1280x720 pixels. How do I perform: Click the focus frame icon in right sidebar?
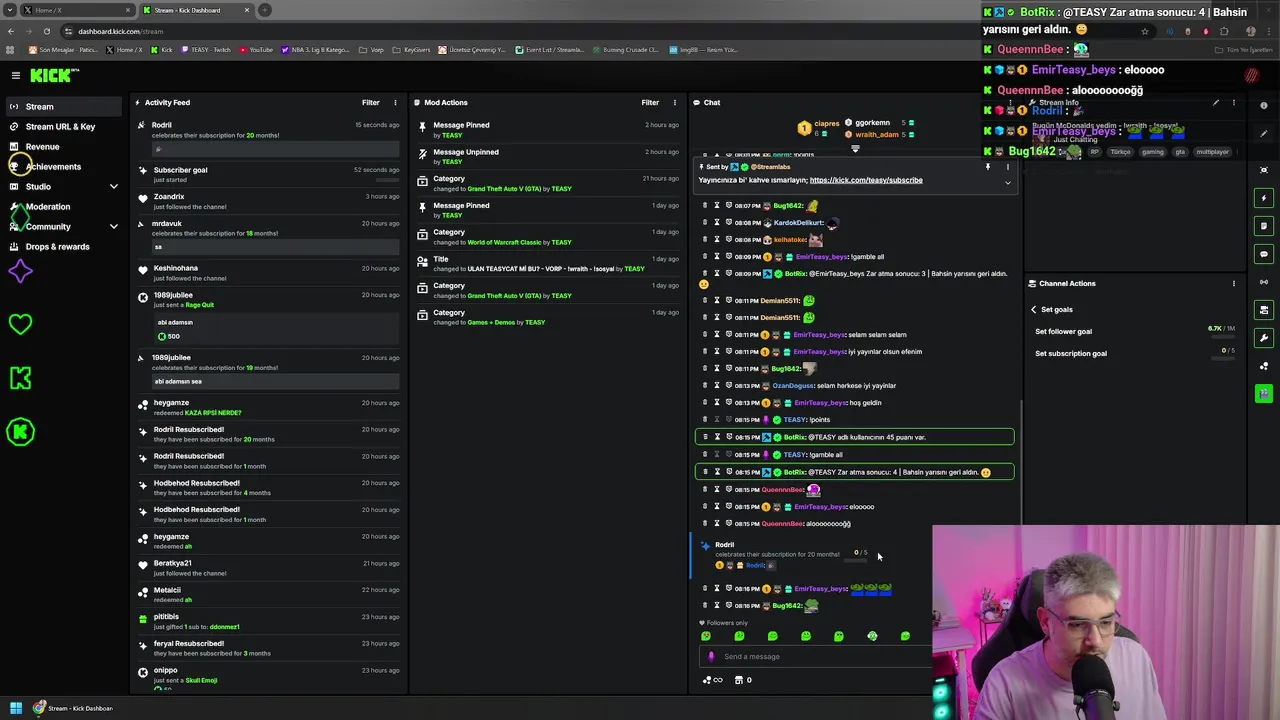click(1264, 170)
